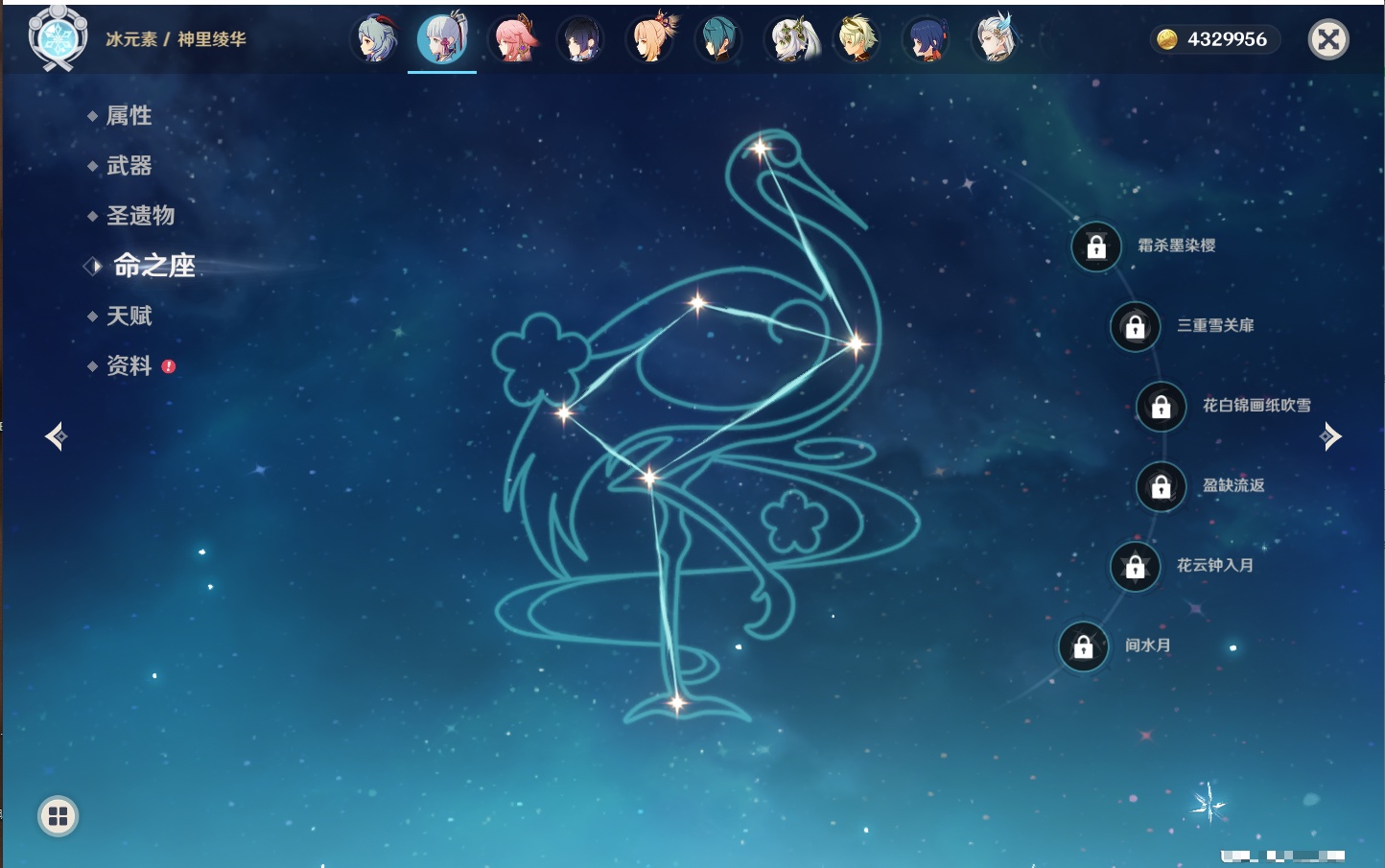Screen dimensions: 1385x868
Task: Switch to the pink-haired Yae Miko avatar
Action: pos(514,39)
